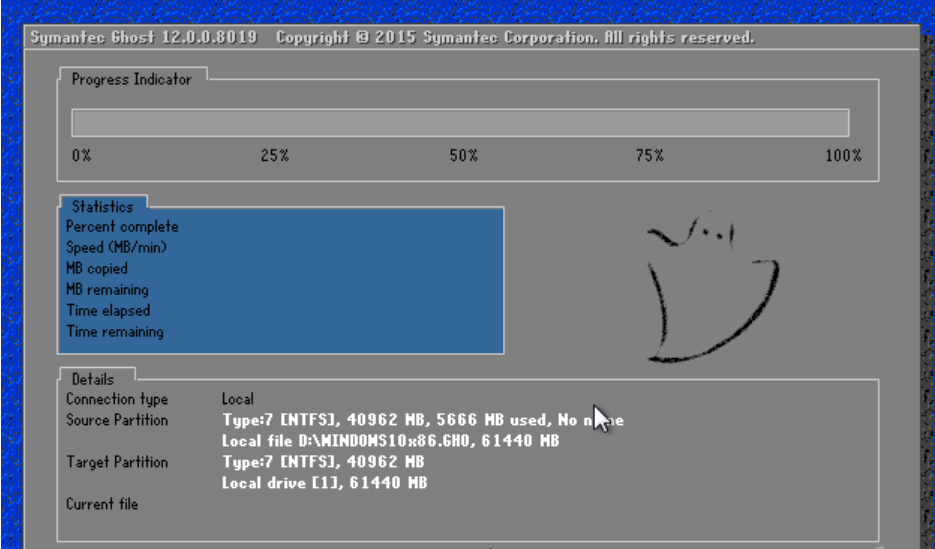
Task: Click the Details group label
Action: click(x=93, y=380)
